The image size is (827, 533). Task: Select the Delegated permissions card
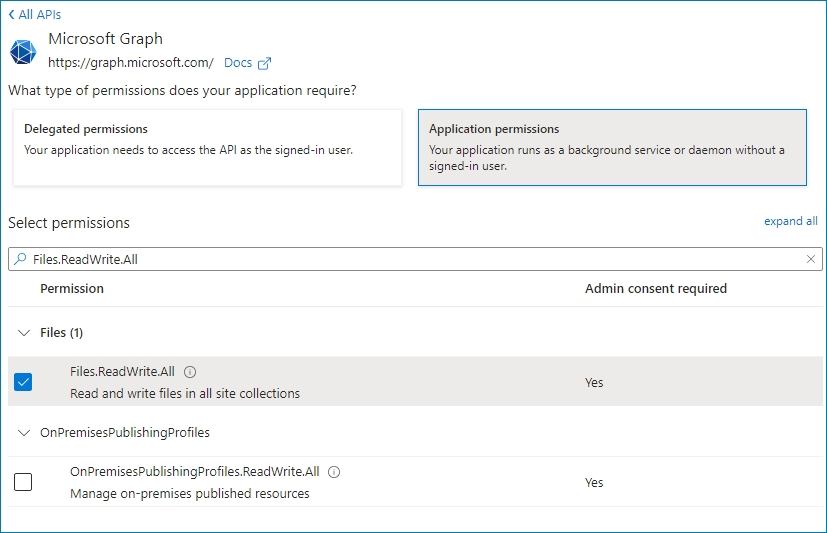[x=207, y=148]
